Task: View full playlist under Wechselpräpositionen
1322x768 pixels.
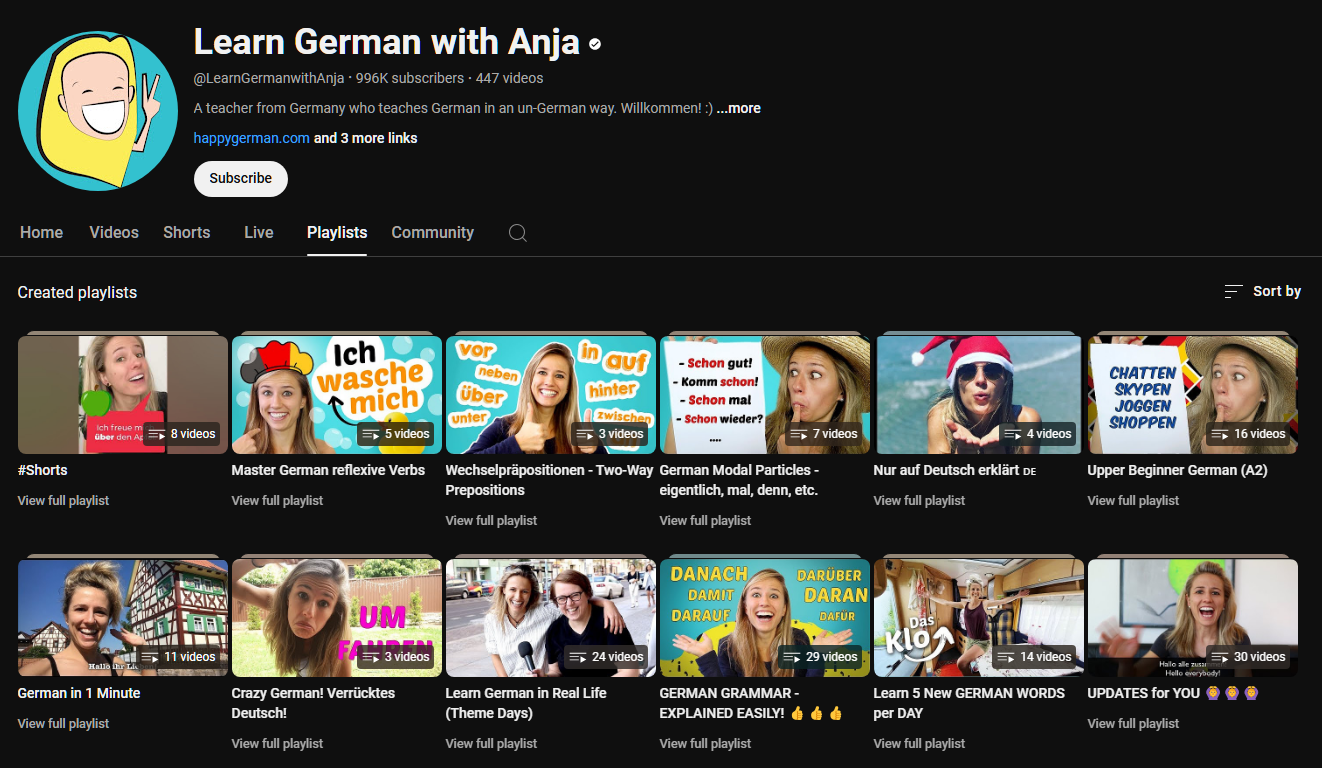Action: point(491,520)
